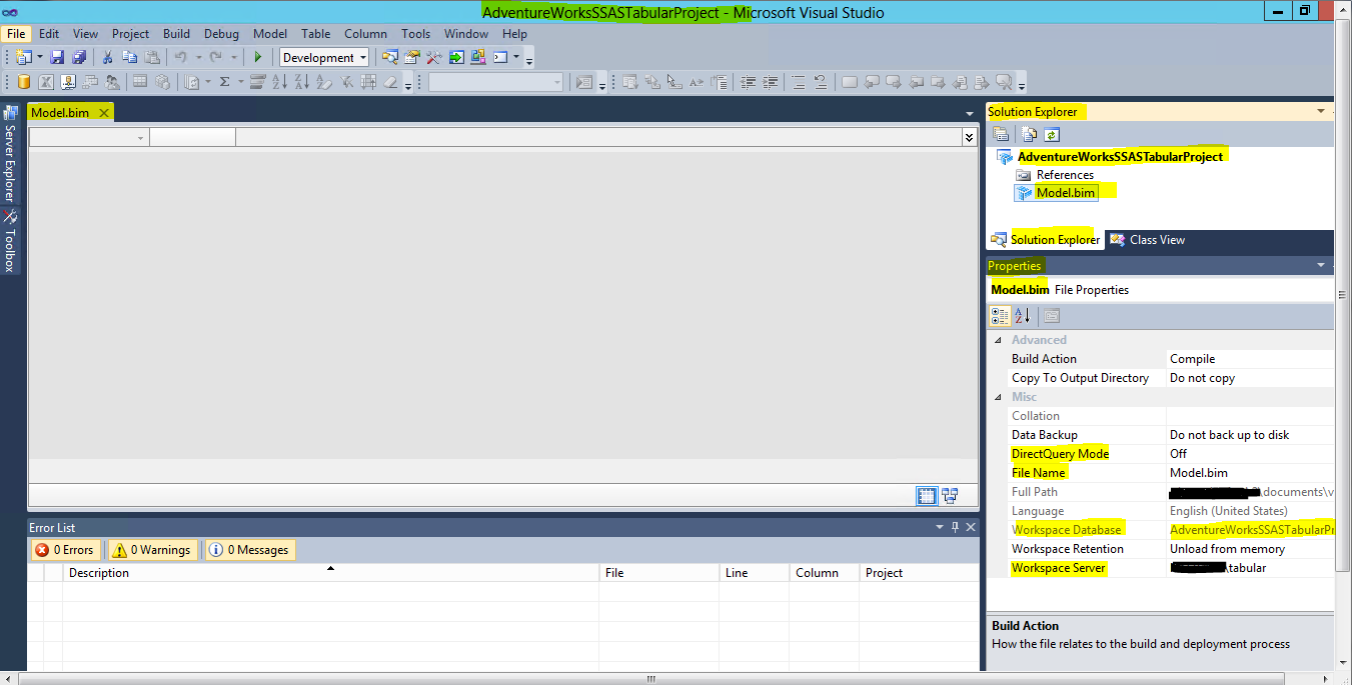
Task: Collapse the Advanced property category
Action: [x=997, y=340]
